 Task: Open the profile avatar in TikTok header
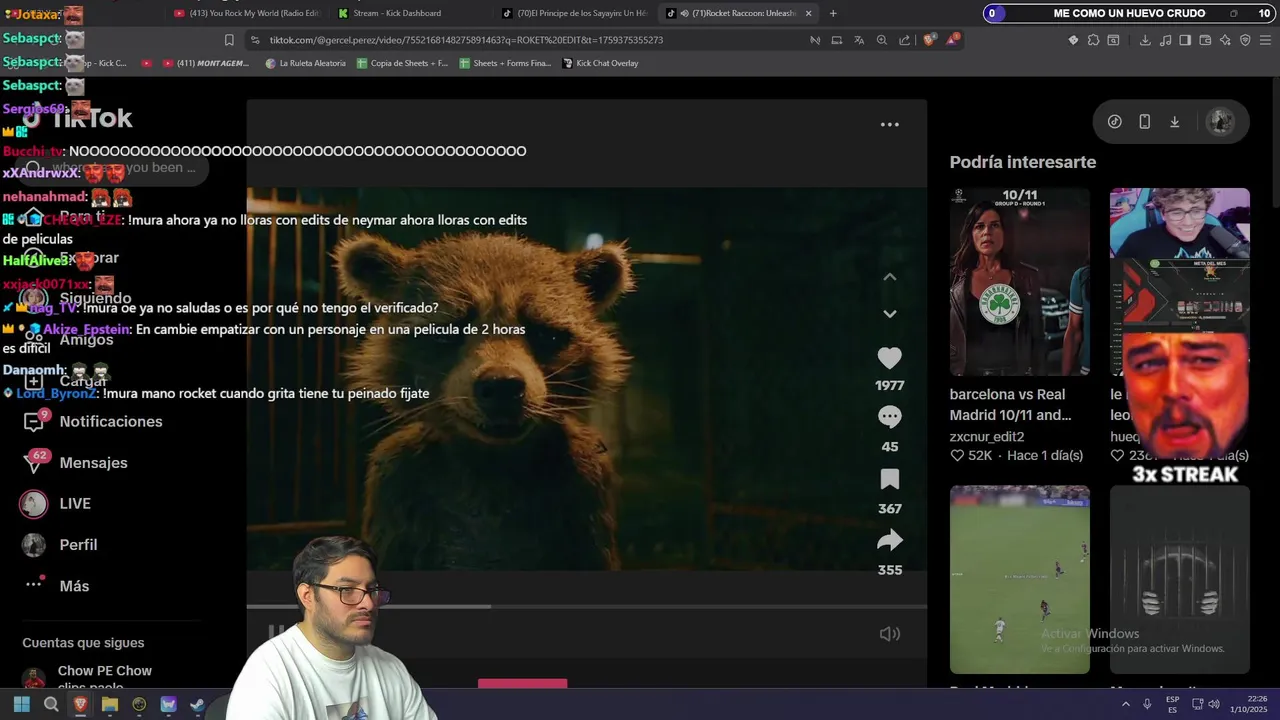click(1220, 122)
